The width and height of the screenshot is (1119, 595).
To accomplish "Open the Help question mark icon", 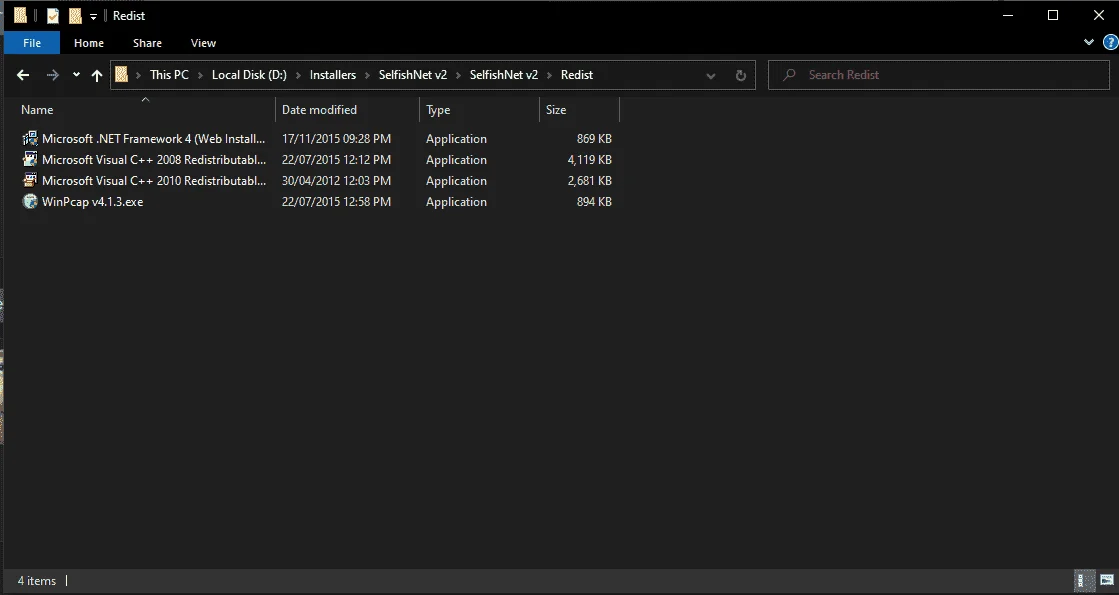I will (x=1110, y=43).
